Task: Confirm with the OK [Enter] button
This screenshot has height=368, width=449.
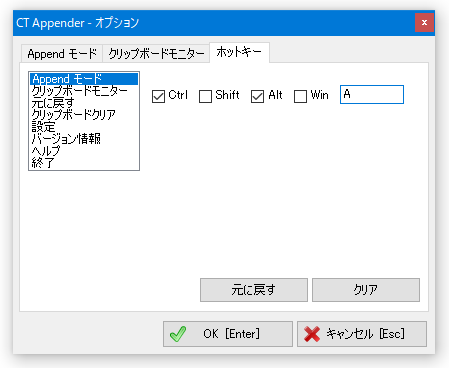Action: [228, 334]
